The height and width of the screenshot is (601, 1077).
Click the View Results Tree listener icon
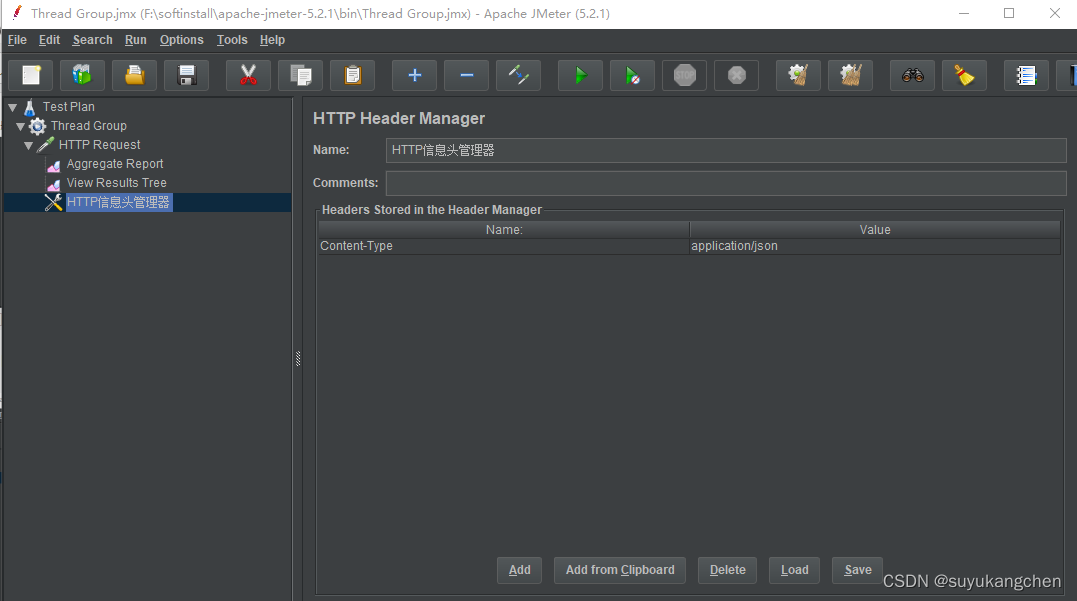[x=54, y=184]
